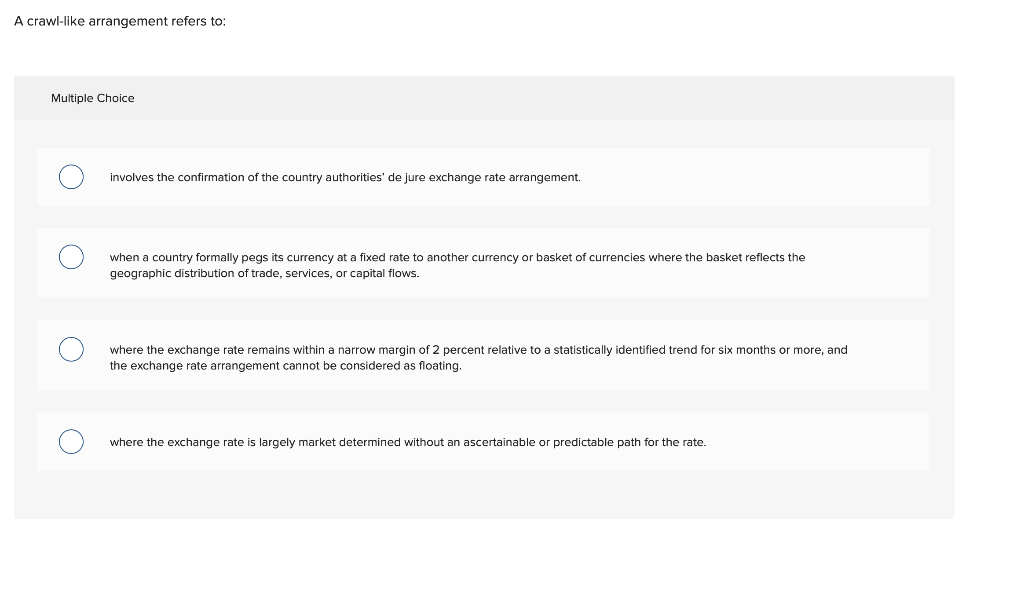Choose the 'de jure exchange rate arrangement' option
Viewport: 1024px width, 593px height.
point(345,177)
